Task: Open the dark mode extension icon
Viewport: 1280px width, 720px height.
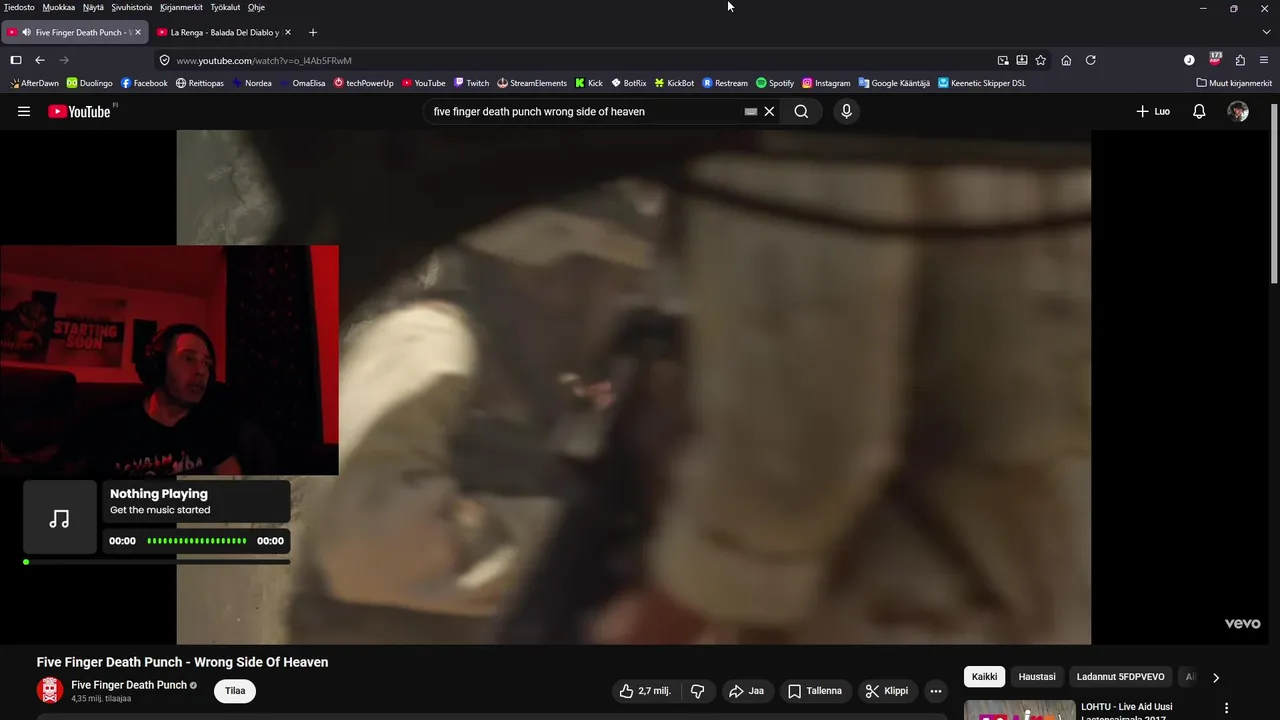Action: click(x=1189, y=60)
